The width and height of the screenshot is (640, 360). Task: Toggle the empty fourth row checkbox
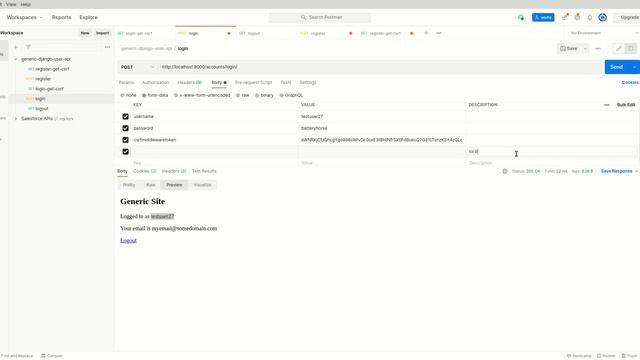[125, 152]
